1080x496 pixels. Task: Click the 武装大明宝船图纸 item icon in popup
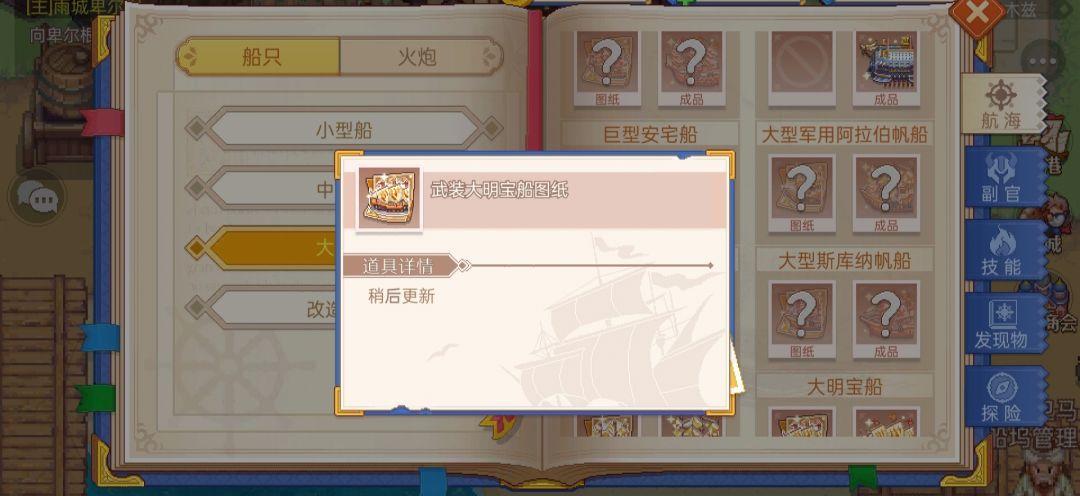[389, 198]
